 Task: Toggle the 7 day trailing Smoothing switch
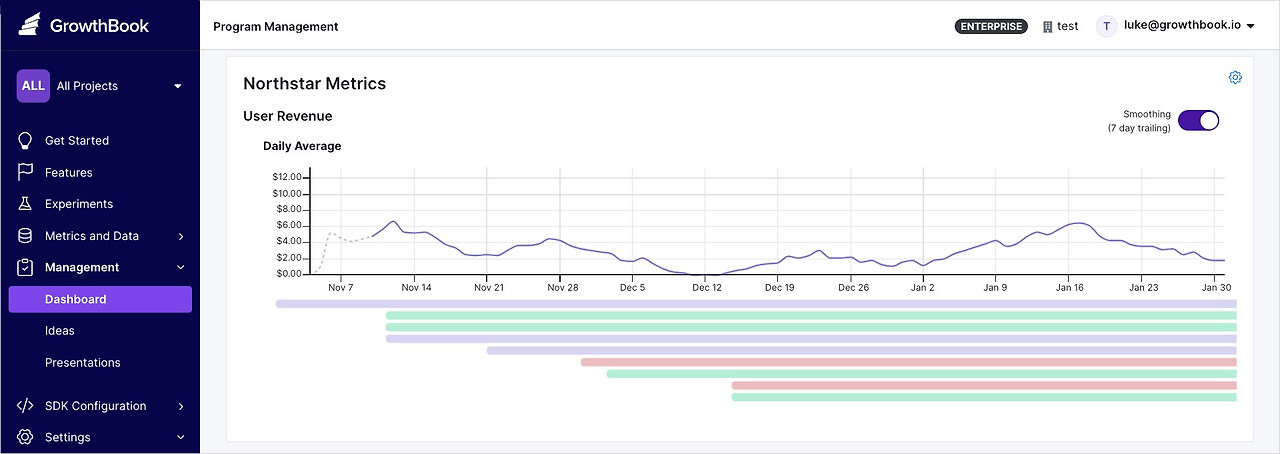click(1198, 121)
